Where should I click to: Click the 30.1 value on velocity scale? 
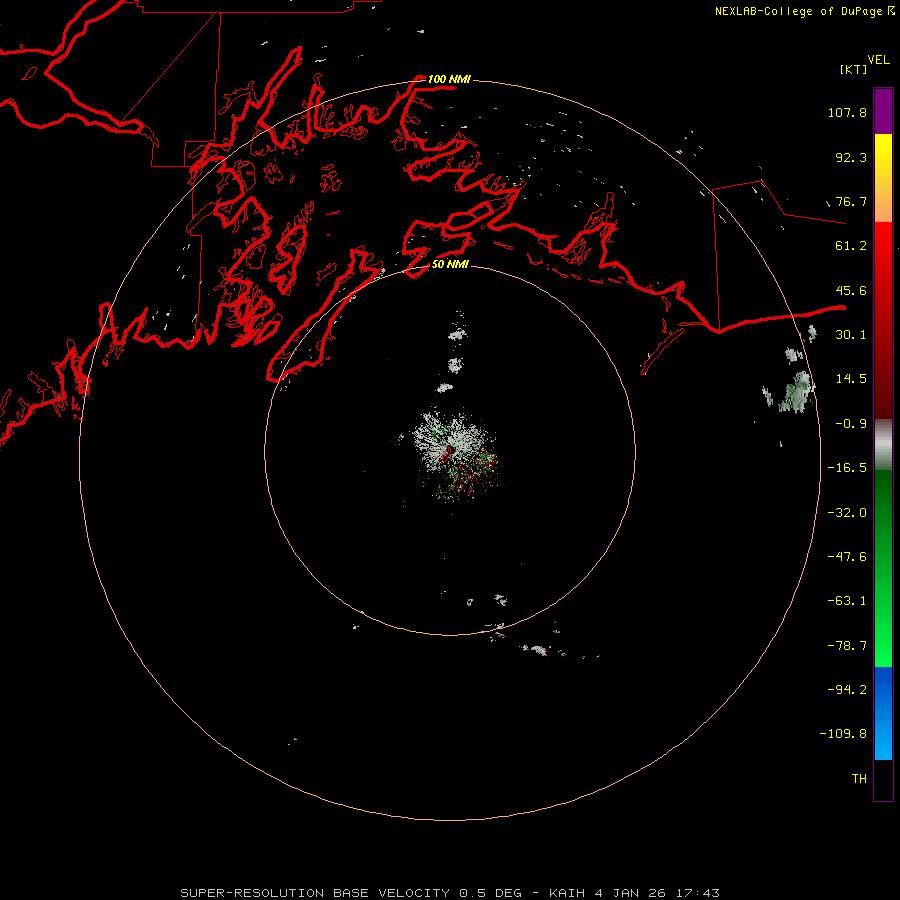(x=851, y=335)
